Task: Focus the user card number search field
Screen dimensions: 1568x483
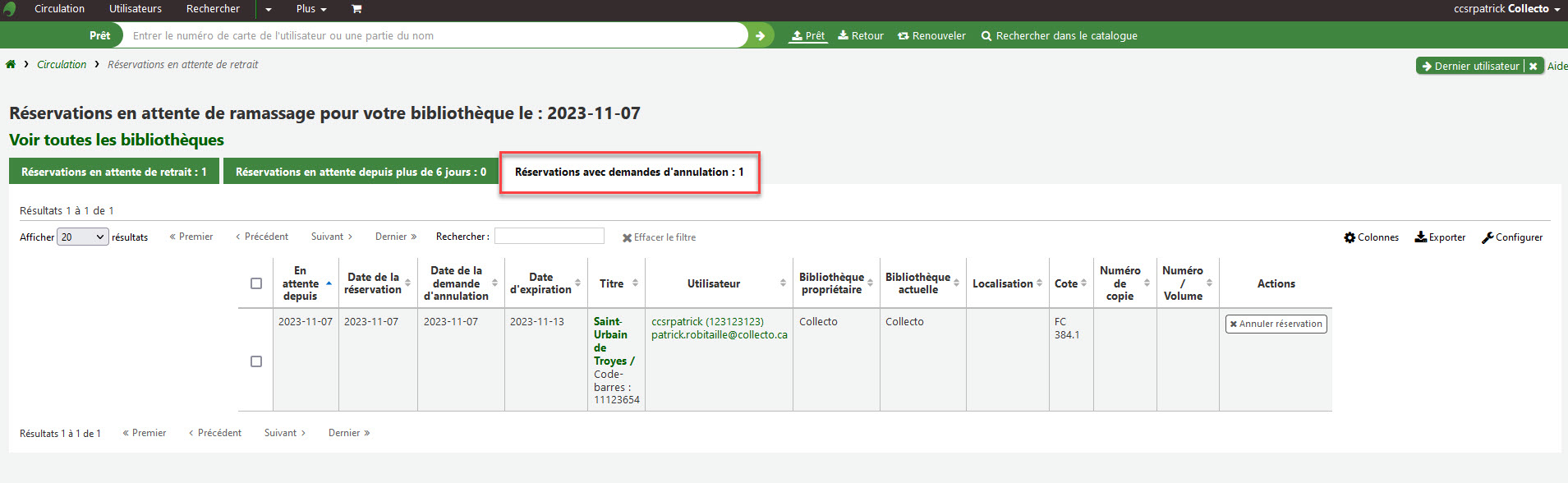Action: [x=435, y=35]
